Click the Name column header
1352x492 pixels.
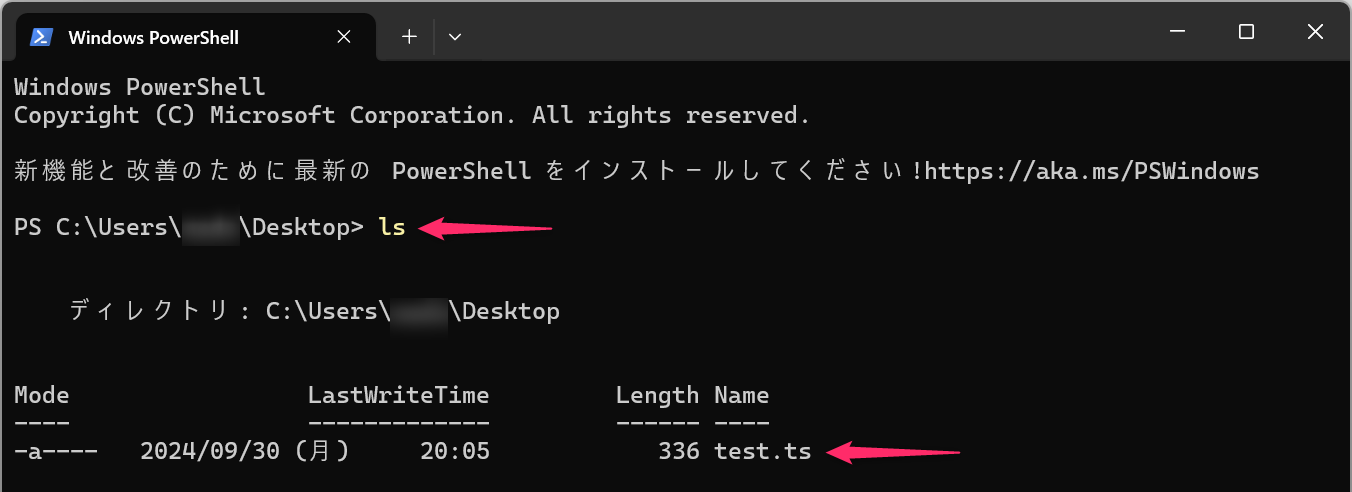tap(741, 395)
